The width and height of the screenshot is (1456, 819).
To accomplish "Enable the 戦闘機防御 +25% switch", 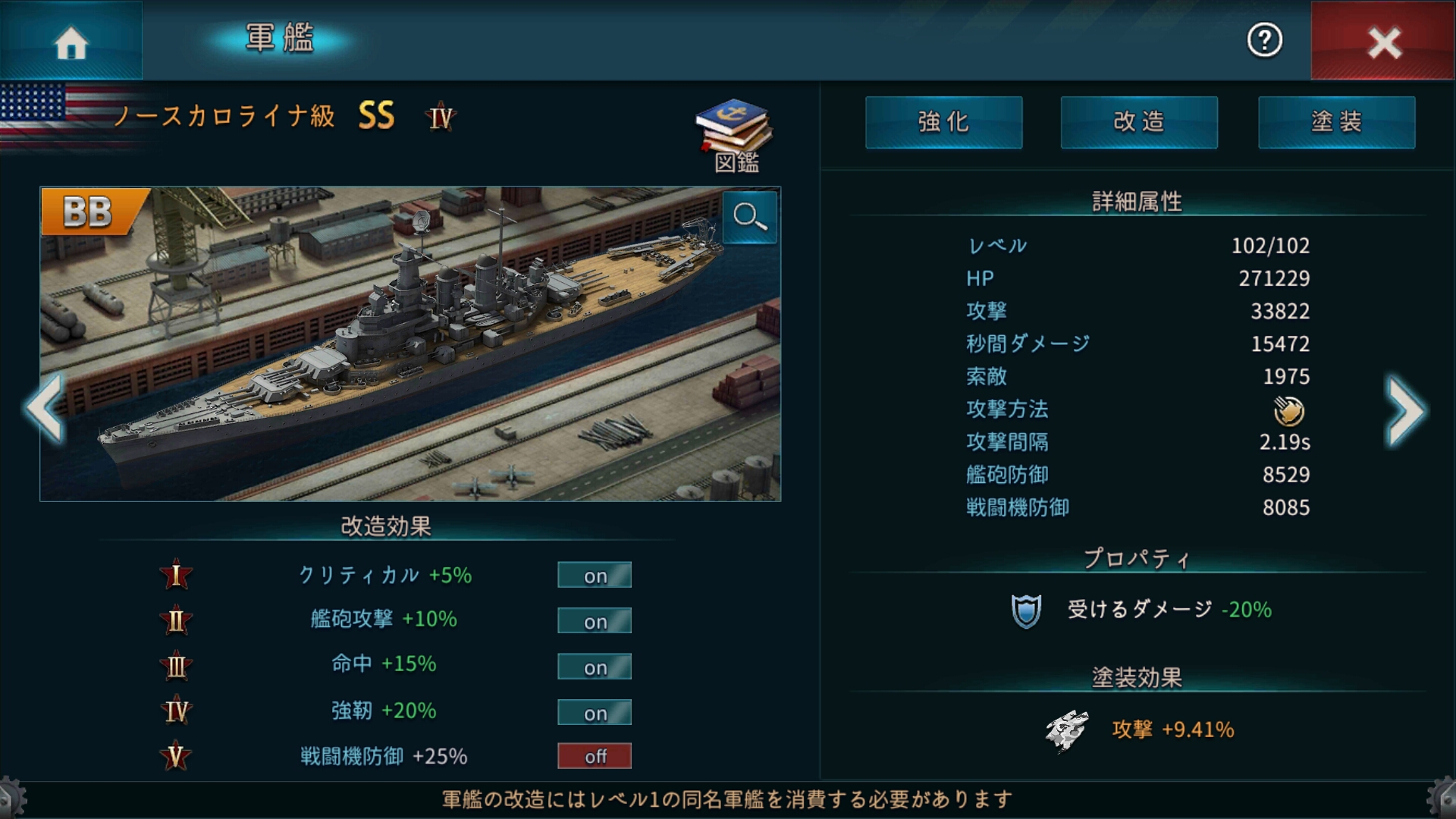I will pos(595,756).
